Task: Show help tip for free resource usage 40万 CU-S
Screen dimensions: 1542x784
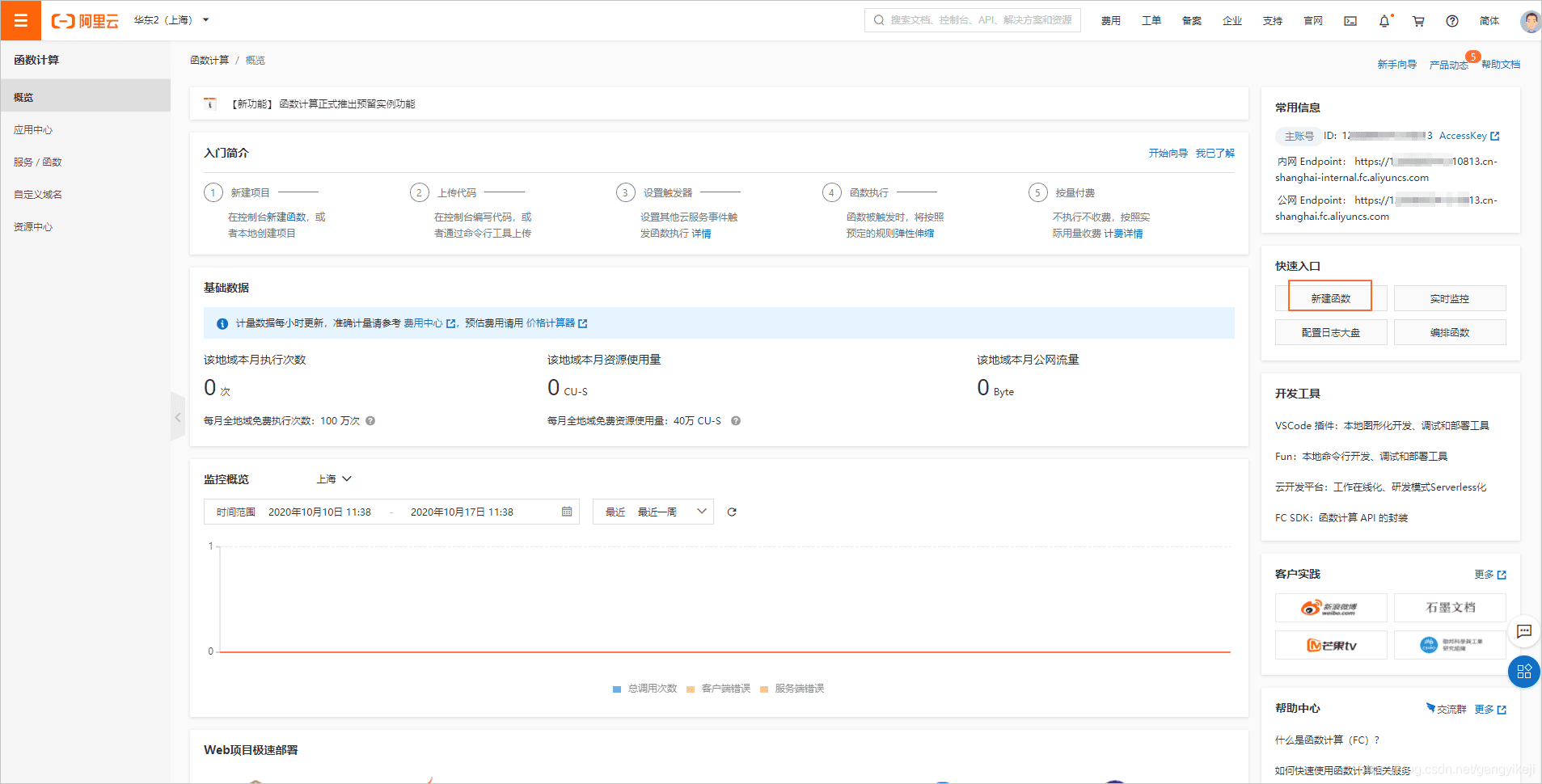Action: click(x=736, y=421)
